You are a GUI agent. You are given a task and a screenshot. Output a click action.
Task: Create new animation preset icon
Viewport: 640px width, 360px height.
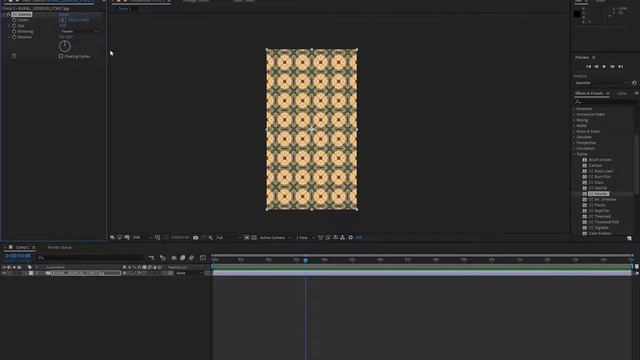coord(629,238)
